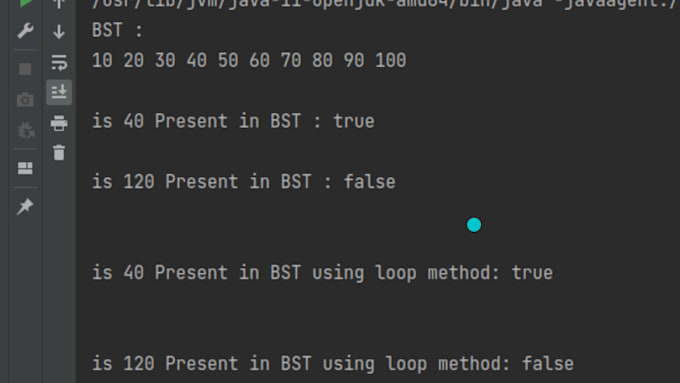
Task: Toggle soft-wrap for console output
Action: pyautogui.click(x=59, y=62)
